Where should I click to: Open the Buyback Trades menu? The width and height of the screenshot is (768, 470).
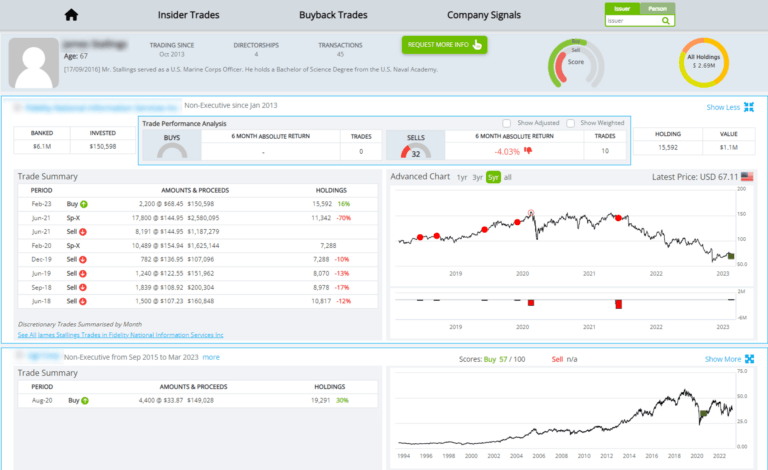point(333,15)
